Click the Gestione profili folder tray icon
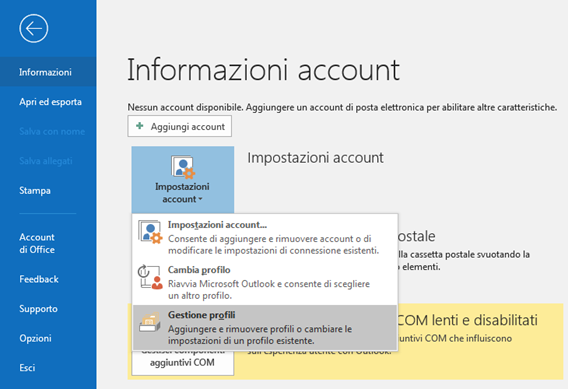 (x=150, y=322)
